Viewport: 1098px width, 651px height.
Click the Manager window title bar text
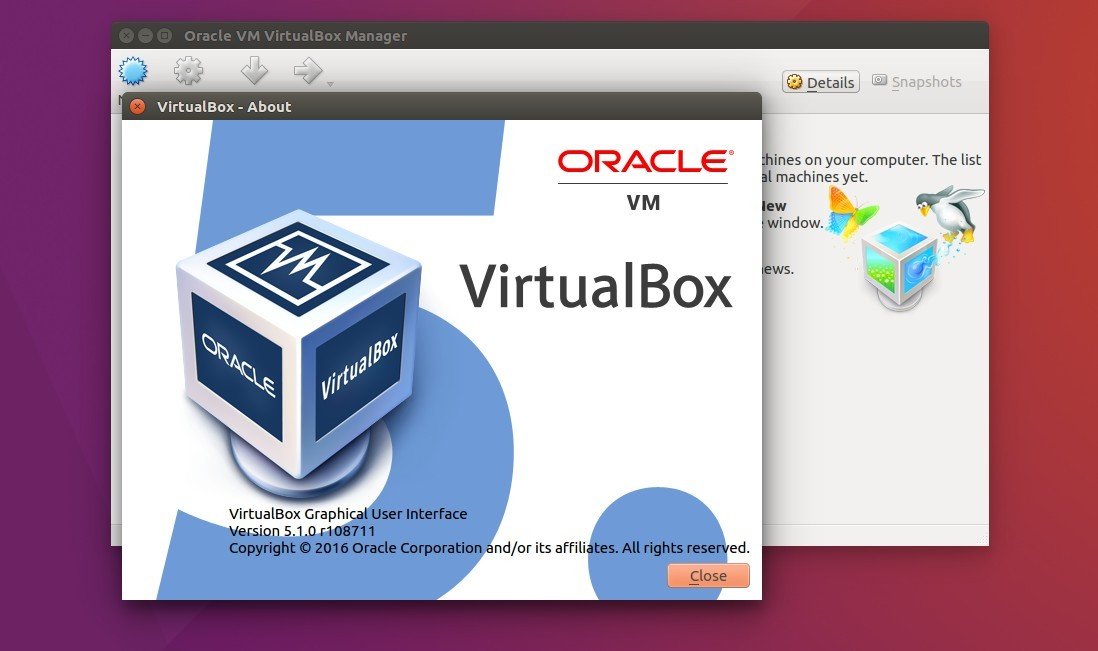click(296, 36)
